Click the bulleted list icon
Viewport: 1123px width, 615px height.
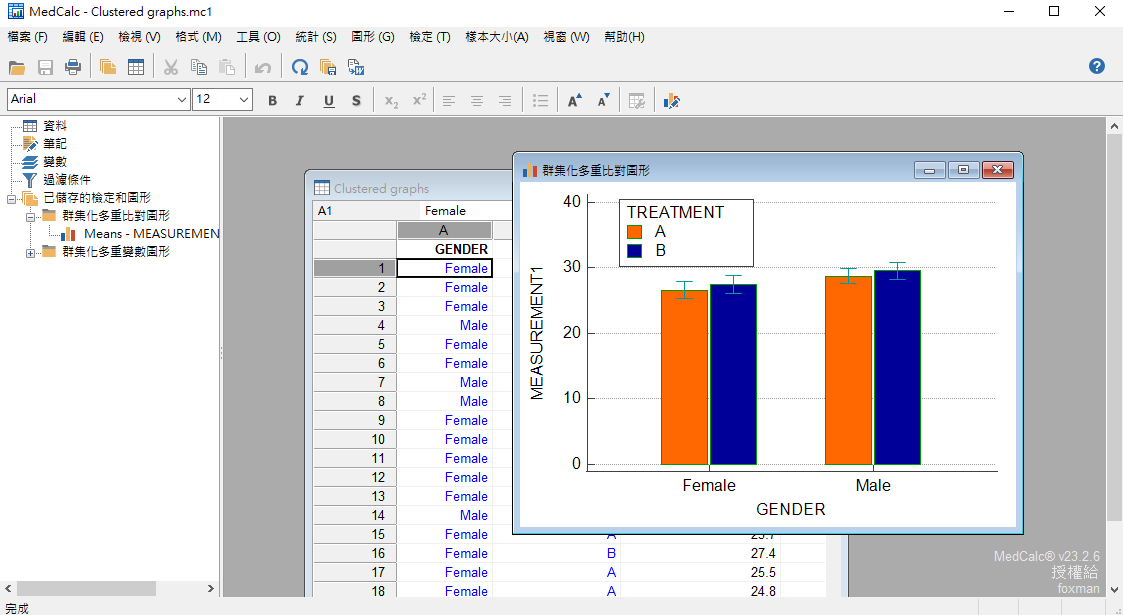(x=541, y=101)
